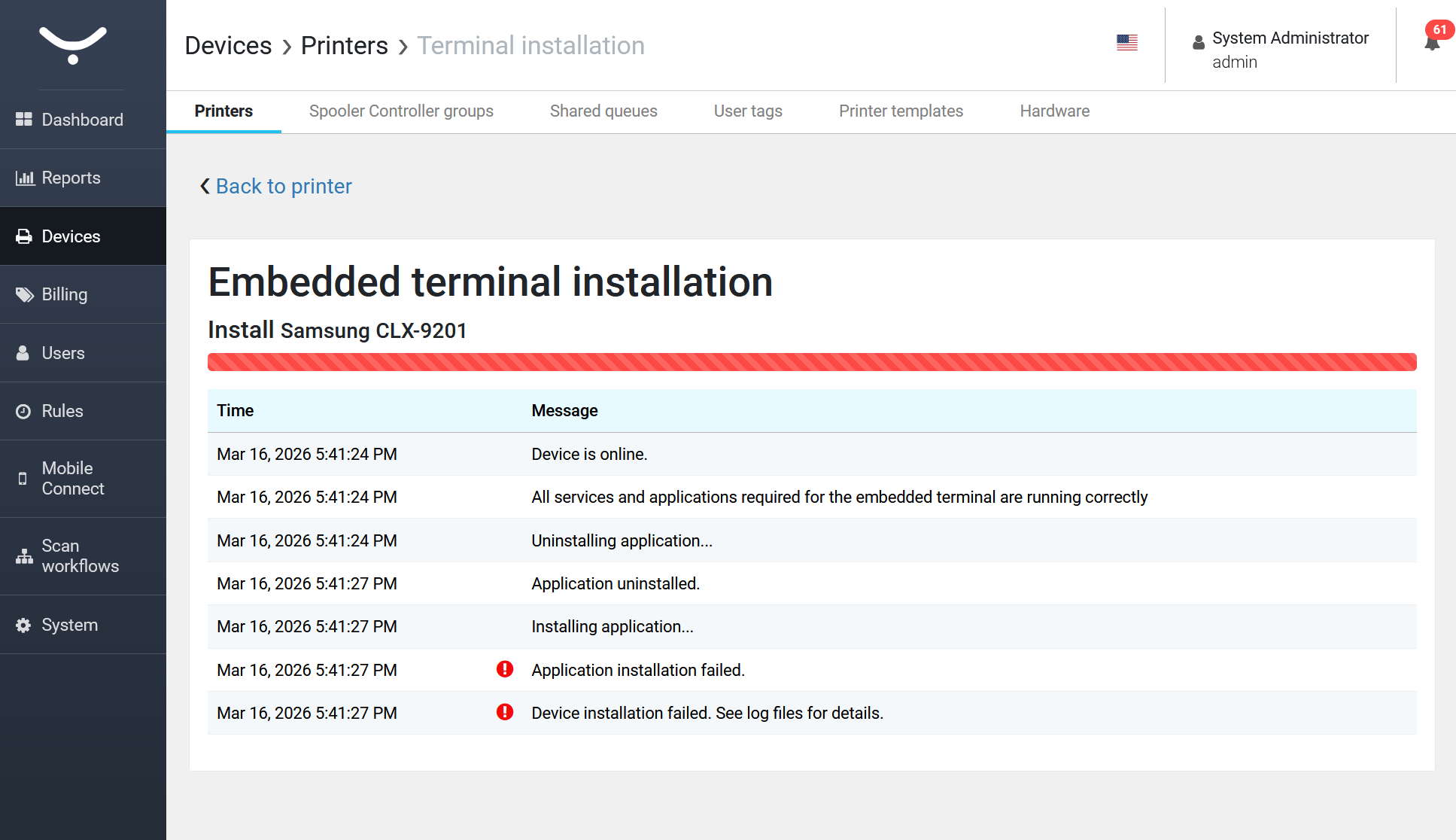The width and height of the screenshot is (1456, 840).
Task: Open the US flag language selector
Action: tap(1126, 43)
